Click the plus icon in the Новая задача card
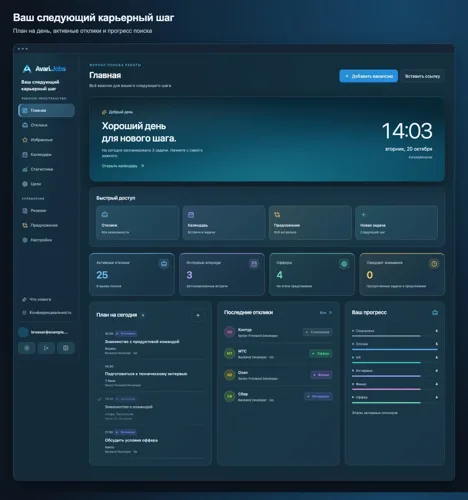 pos(364,214)
